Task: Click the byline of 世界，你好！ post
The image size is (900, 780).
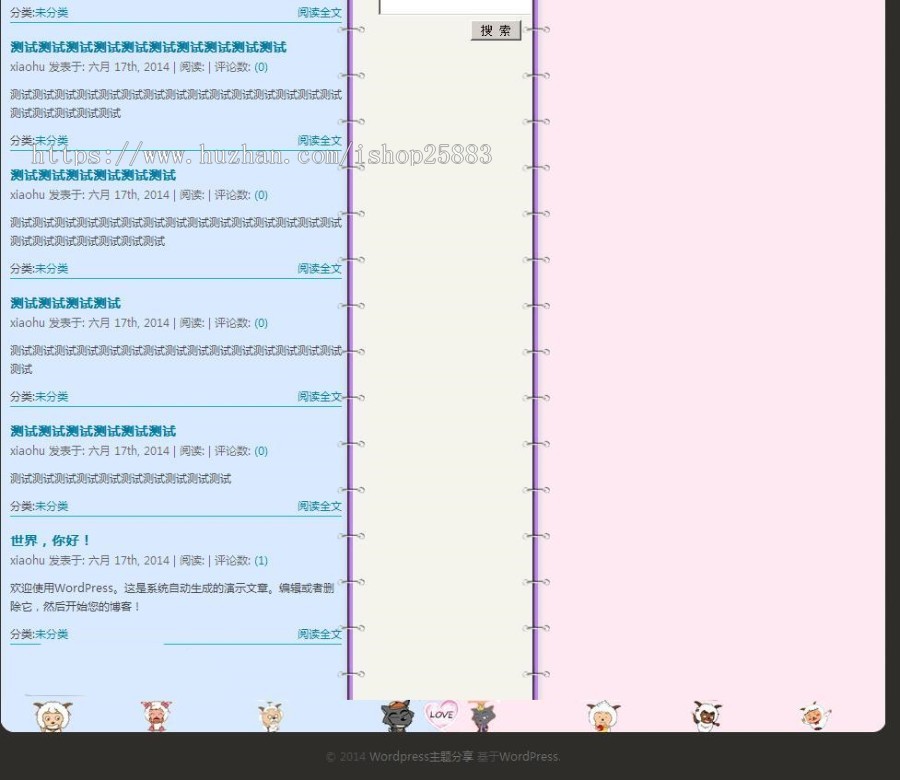Action: tap(139, 561)
